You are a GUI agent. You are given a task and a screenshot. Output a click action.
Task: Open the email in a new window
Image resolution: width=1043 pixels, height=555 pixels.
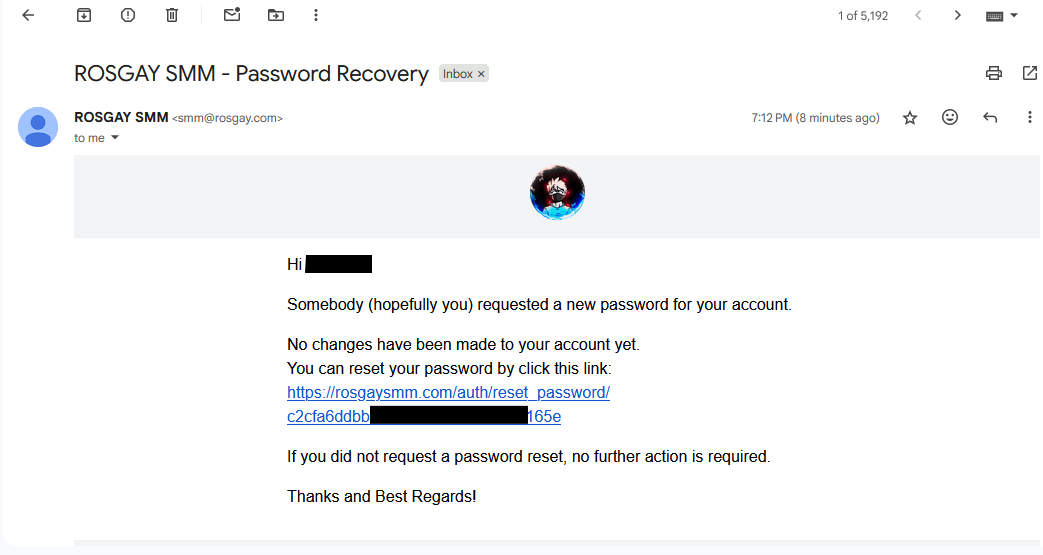coord(1029,73)
